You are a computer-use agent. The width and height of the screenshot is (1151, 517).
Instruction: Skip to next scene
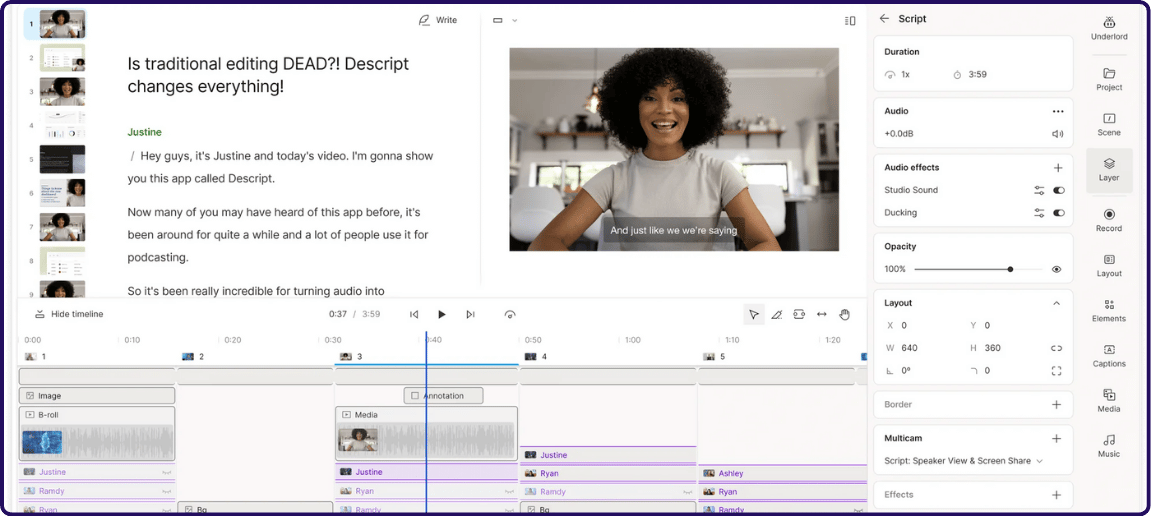pos(470,314)
